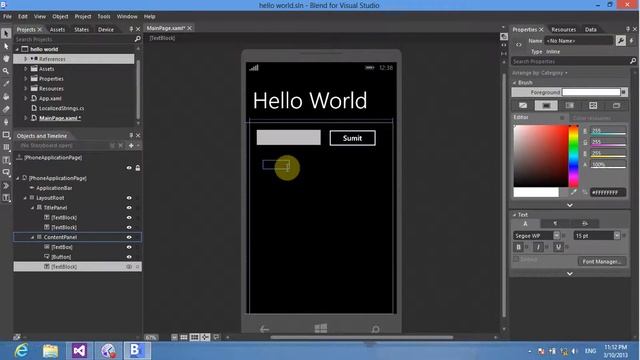Select the MainPage.xaml project file

click(60, 118)
